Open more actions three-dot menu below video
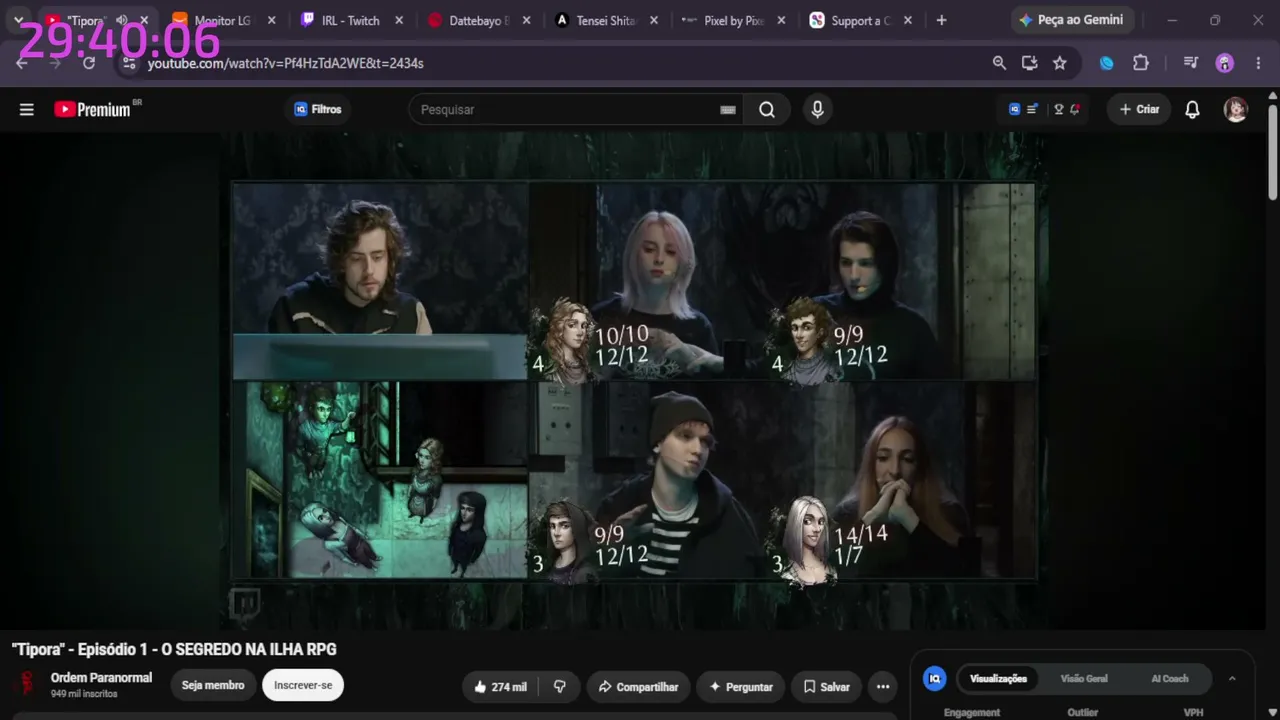Viewport: 1280px width, 720px height. point(883,687)
